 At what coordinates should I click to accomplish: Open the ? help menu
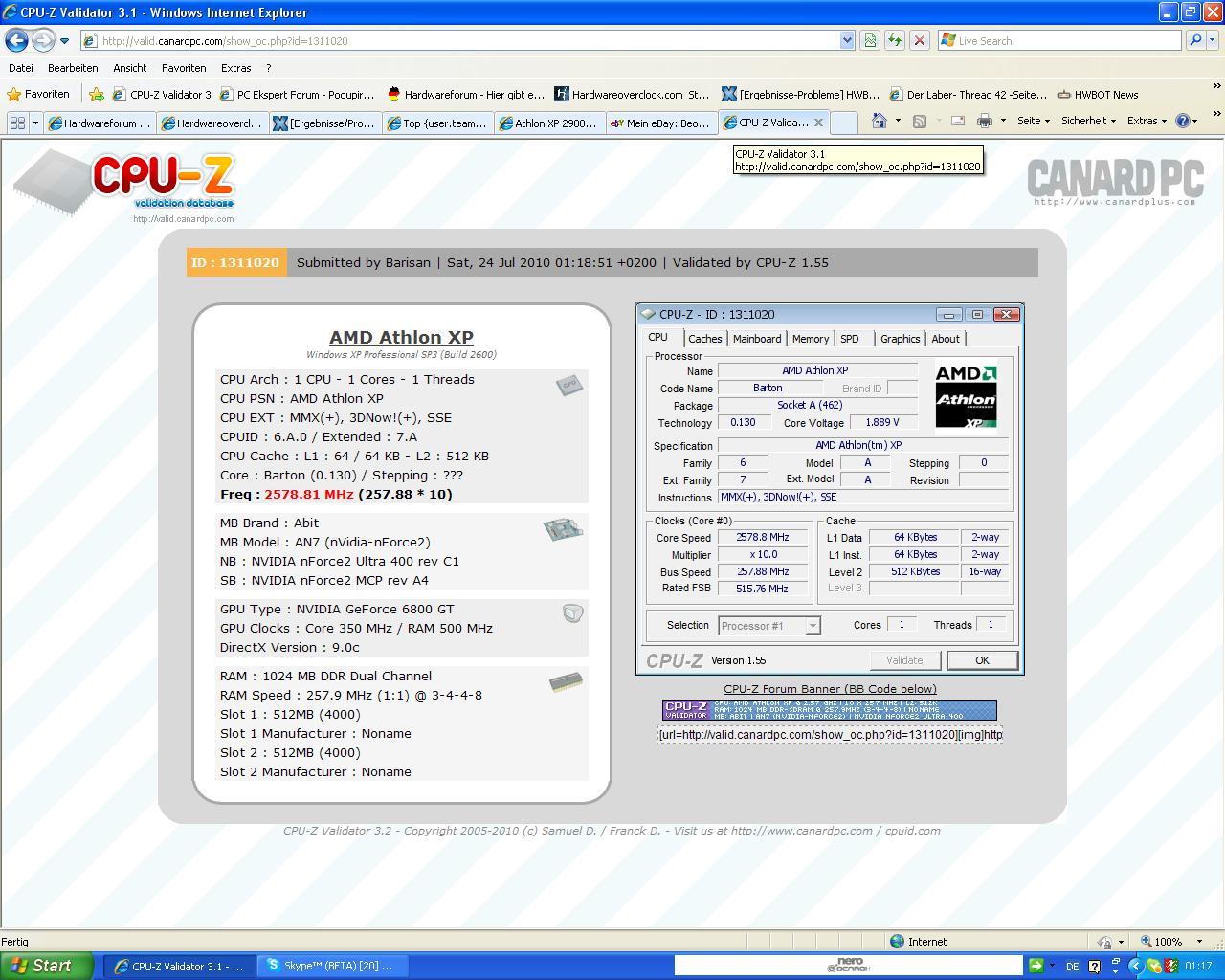(x=269, y=68)
